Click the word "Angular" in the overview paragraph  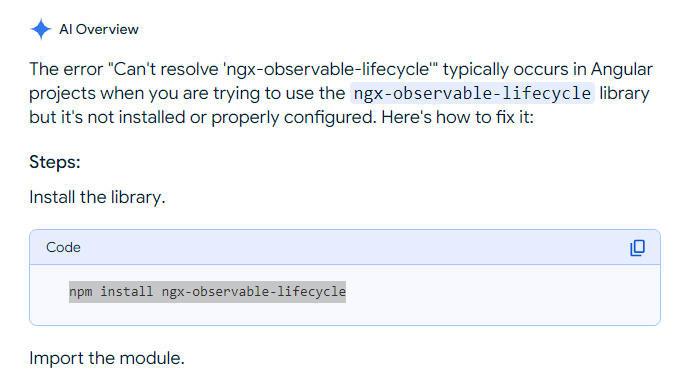coord(621,69)
